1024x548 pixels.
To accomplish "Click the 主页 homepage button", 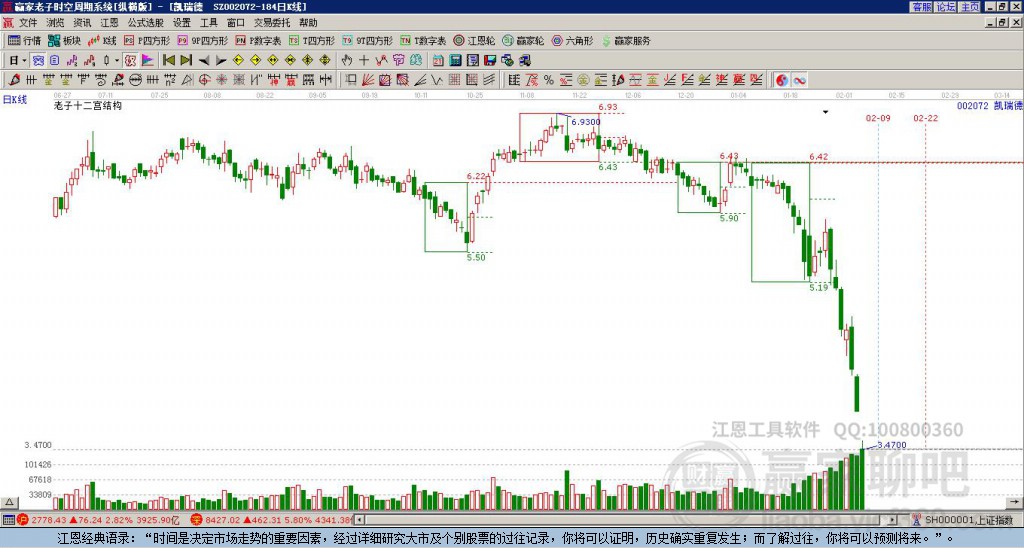I will click(x=969, y=7).
